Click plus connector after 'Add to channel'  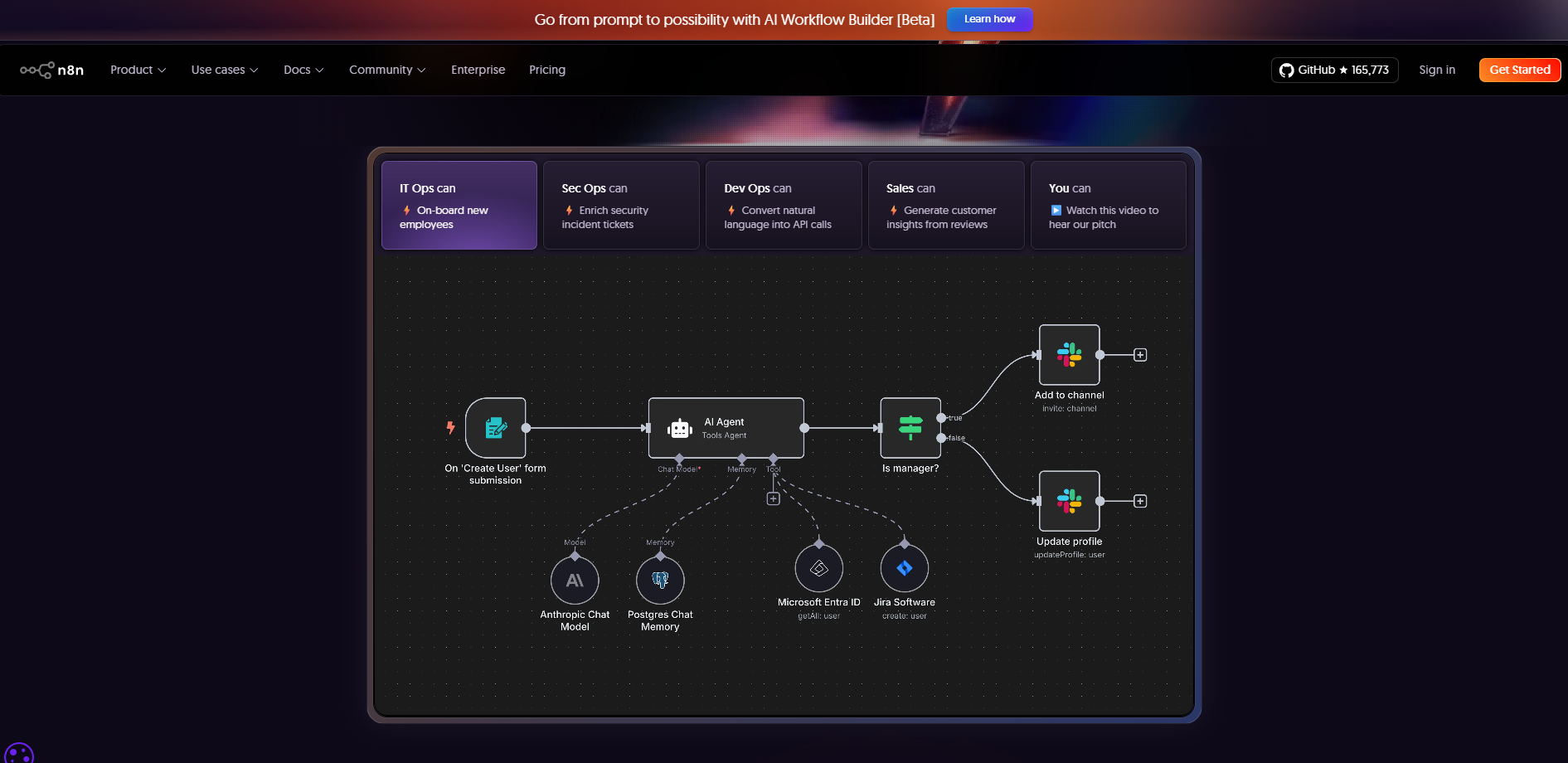click(x=1140, y=355)
